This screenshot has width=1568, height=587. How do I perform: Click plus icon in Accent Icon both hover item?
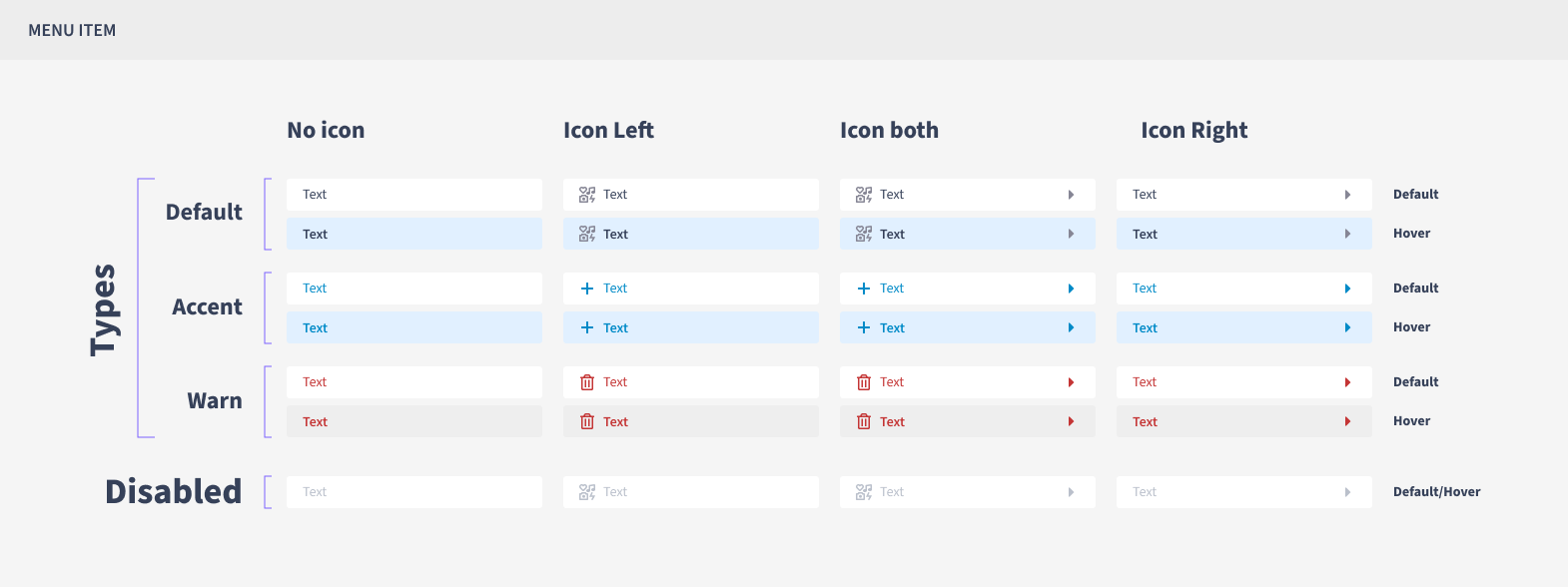[864, 328]
